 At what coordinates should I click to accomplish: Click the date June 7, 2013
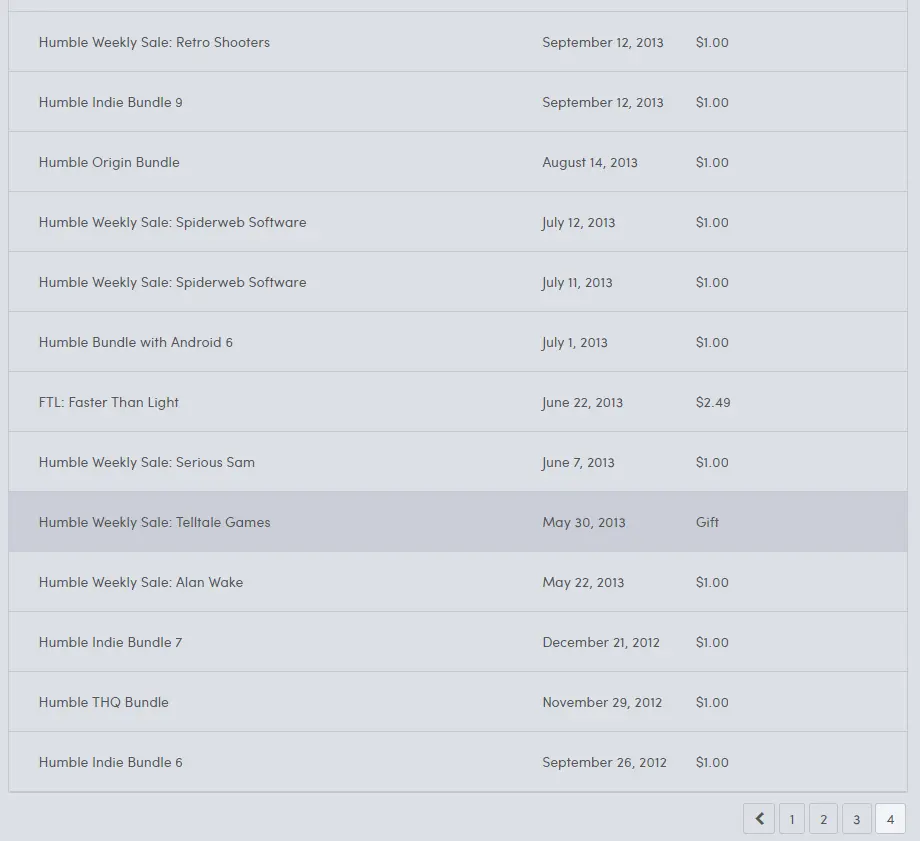(578, 462)
